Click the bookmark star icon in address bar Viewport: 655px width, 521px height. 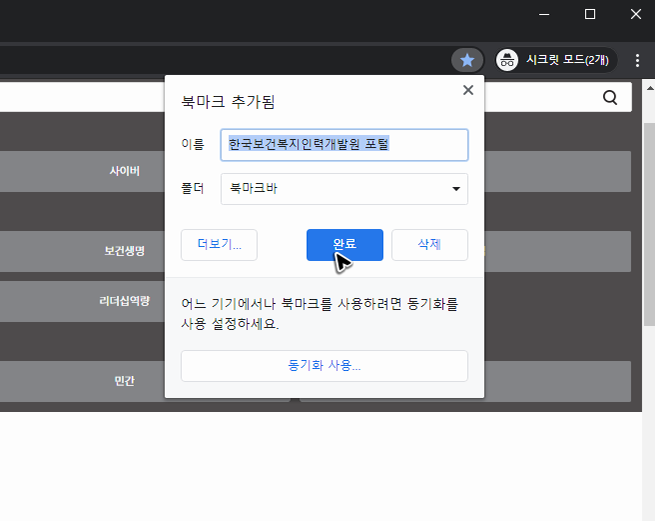pos(467,61)
